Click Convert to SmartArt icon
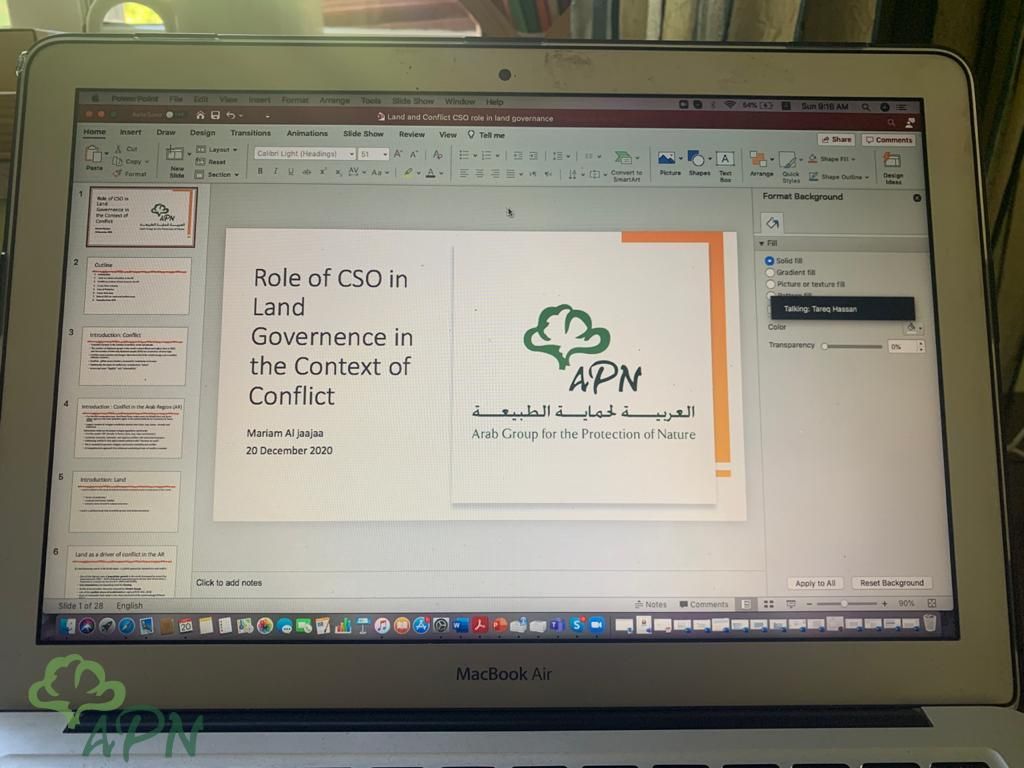 coord(623,158)
